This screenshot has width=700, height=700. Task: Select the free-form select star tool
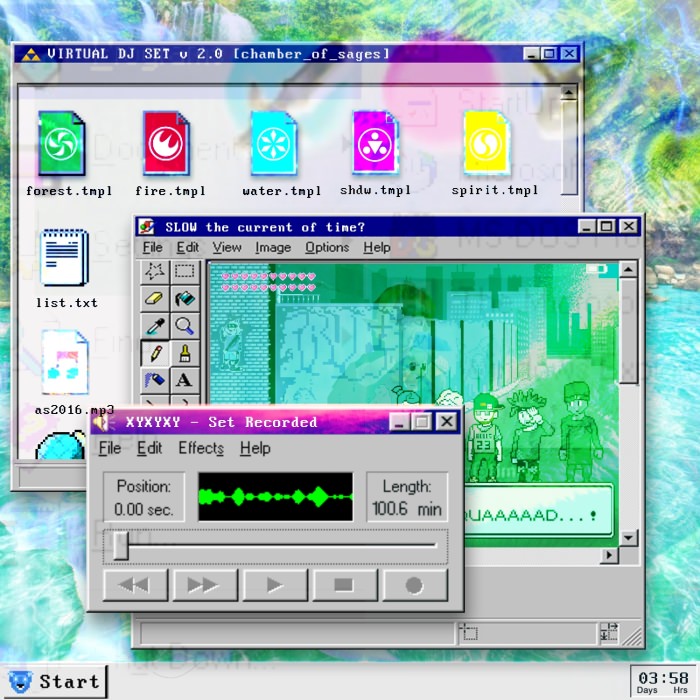click(x=154, y=271)
